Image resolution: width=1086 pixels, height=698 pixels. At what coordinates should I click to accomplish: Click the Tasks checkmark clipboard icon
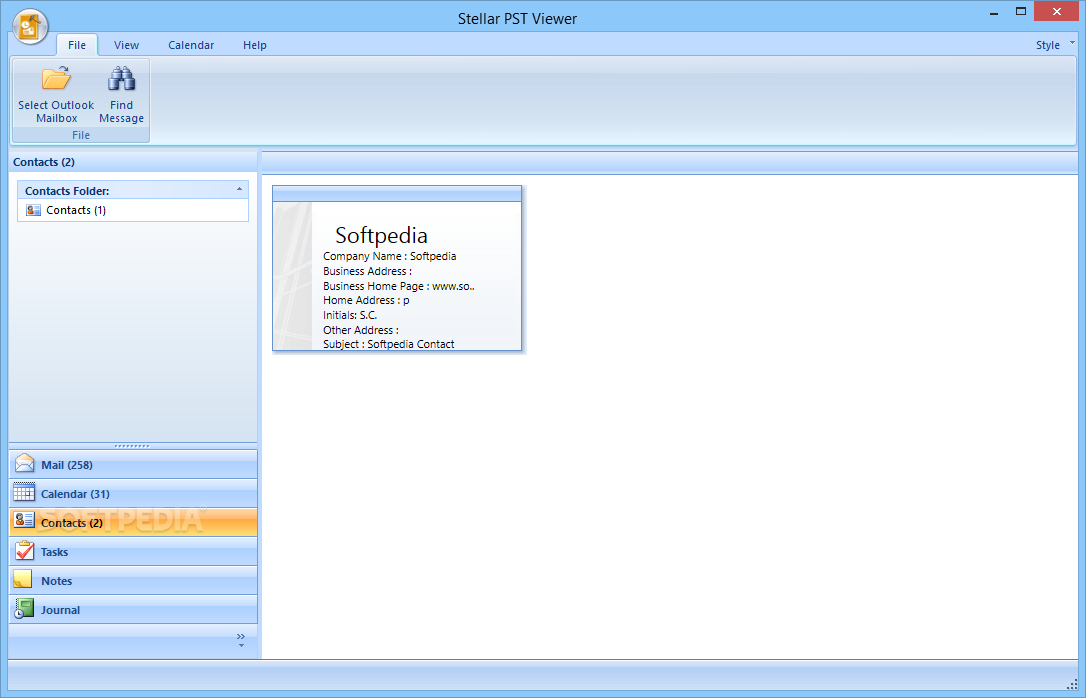tap(24, 551)
